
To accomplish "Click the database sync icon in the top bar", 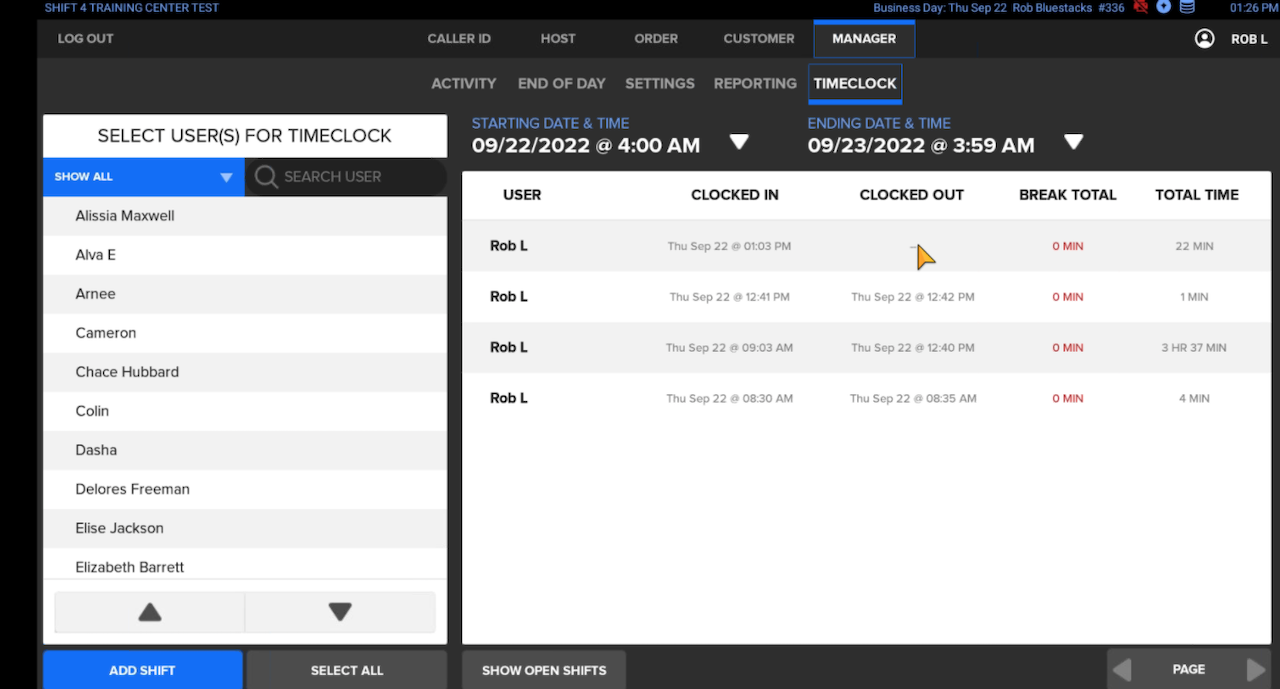I will [1186, 7].
